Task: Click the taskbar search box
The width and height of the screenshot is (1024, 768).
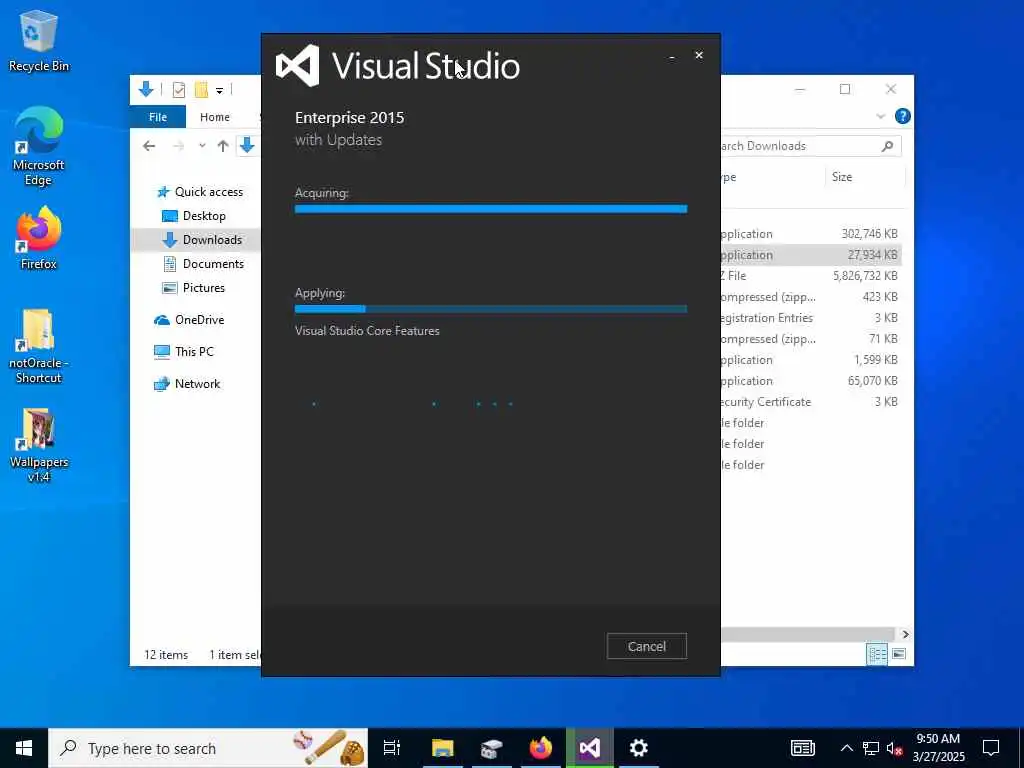Action: click(x=208, y=748)
